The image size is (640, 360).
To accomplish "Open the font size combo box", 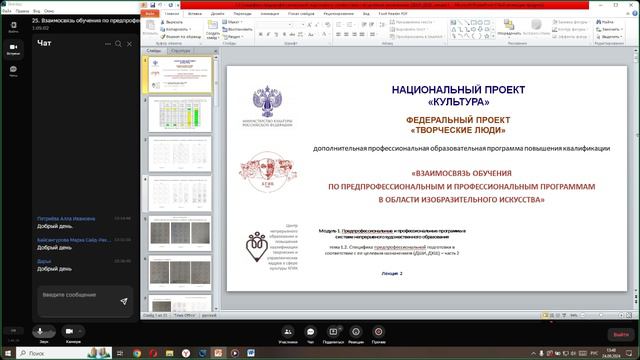I will [x=300, y=25].
